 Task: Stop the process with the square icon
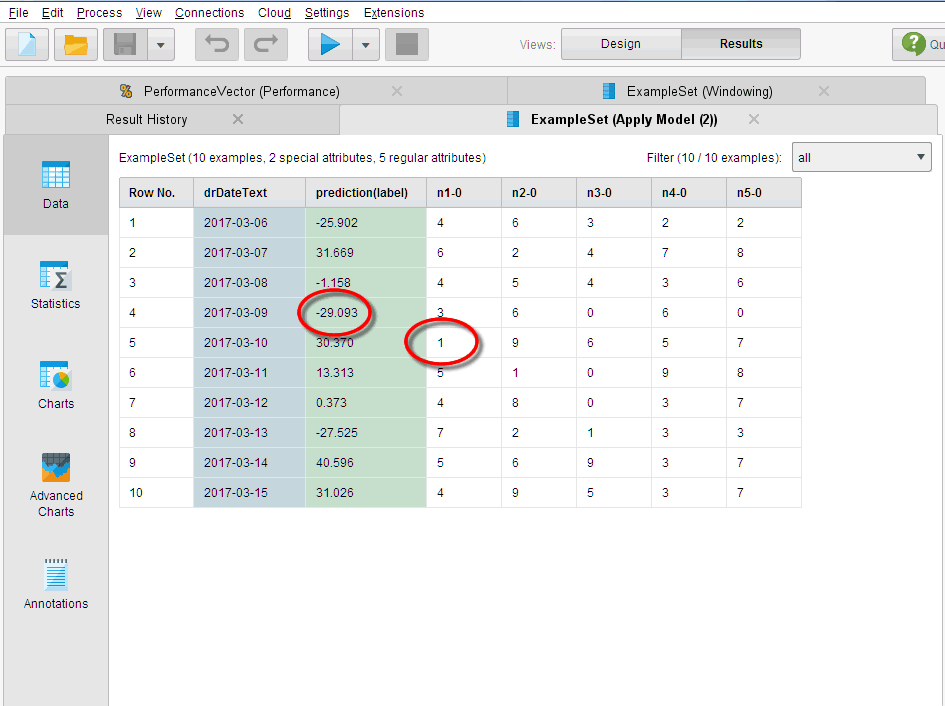[407, 44]
